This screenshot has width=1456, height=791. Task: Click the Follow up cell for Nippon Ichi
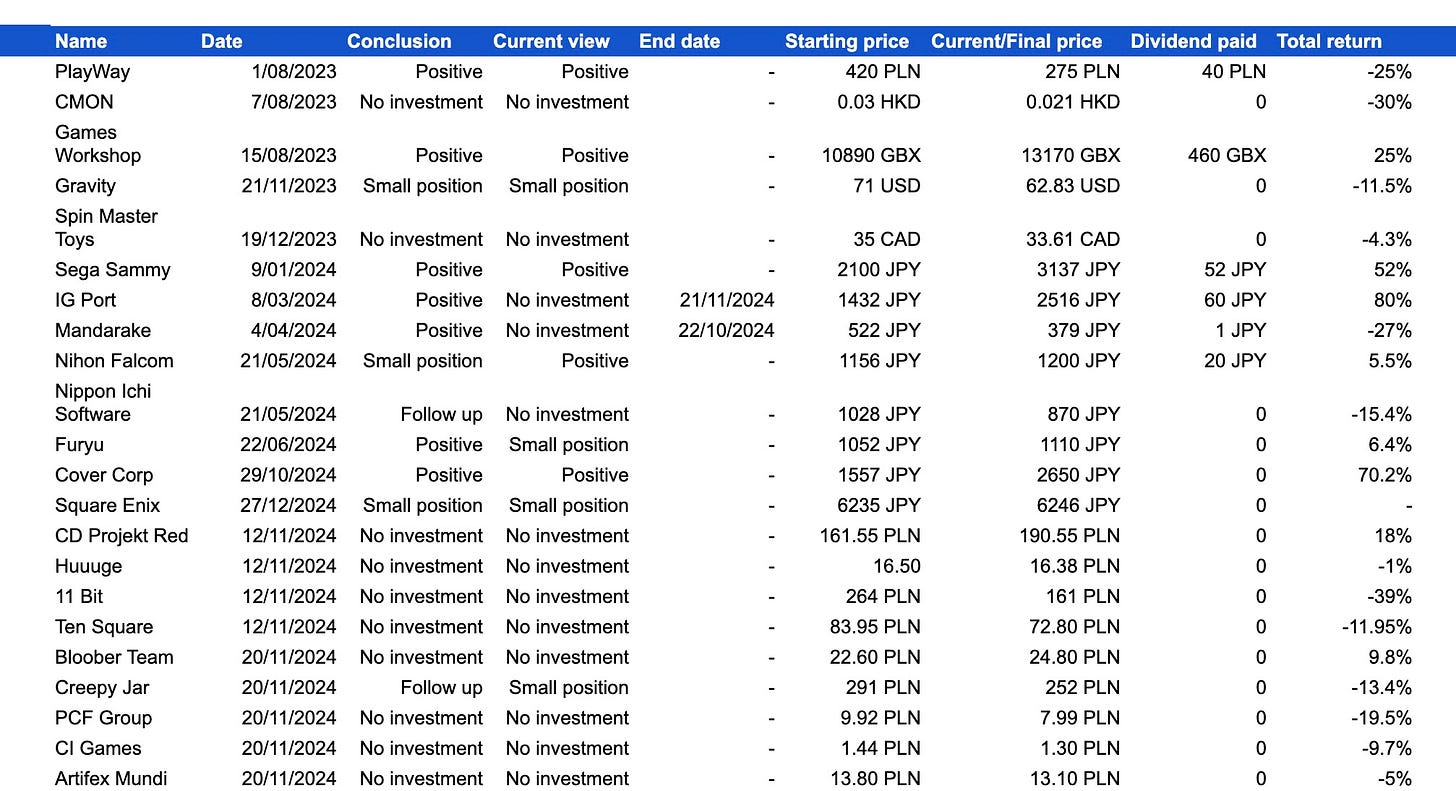pos(441,415)
